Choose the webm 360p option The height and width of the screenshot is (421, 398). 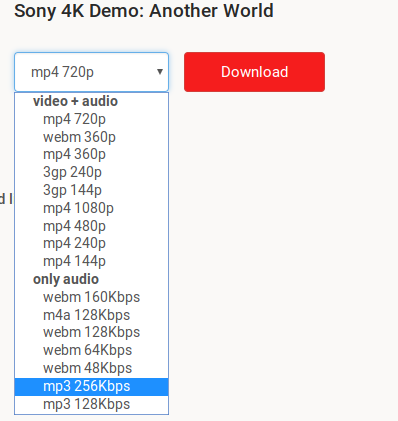[x=91, y=137]
